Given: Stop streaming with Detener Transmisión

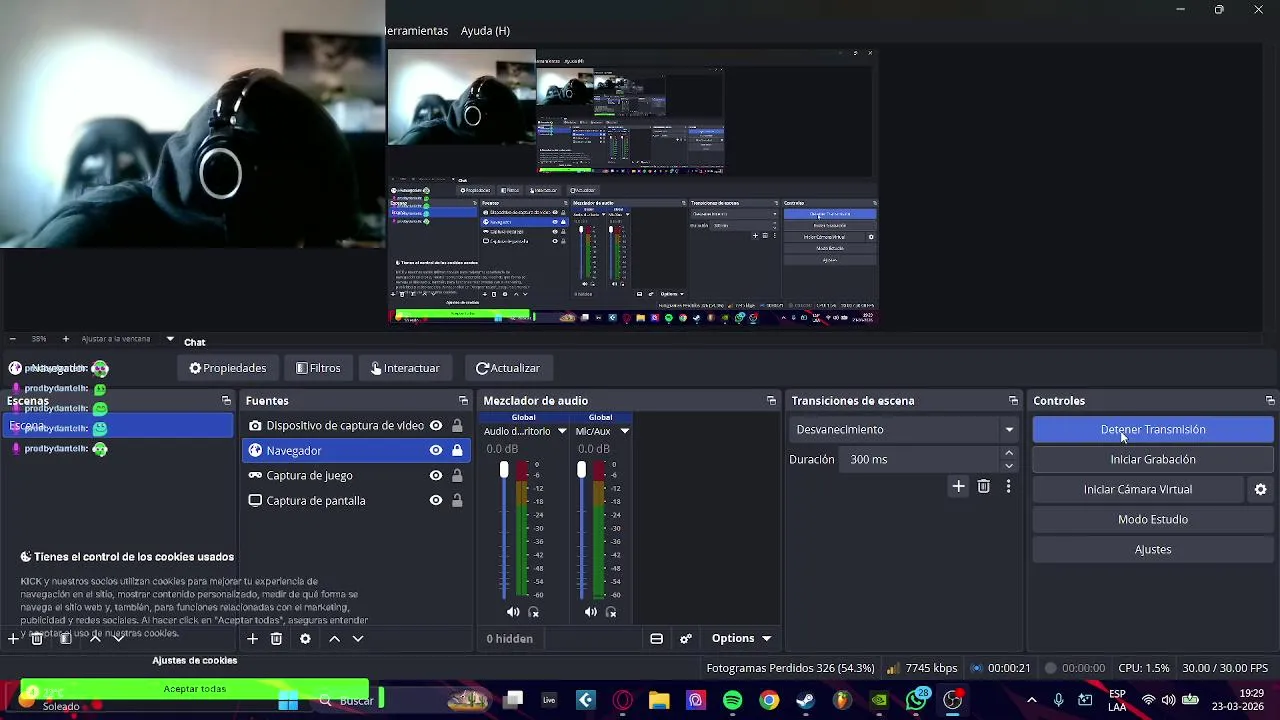Looking at the screenshot, I should coord(1153,429).
